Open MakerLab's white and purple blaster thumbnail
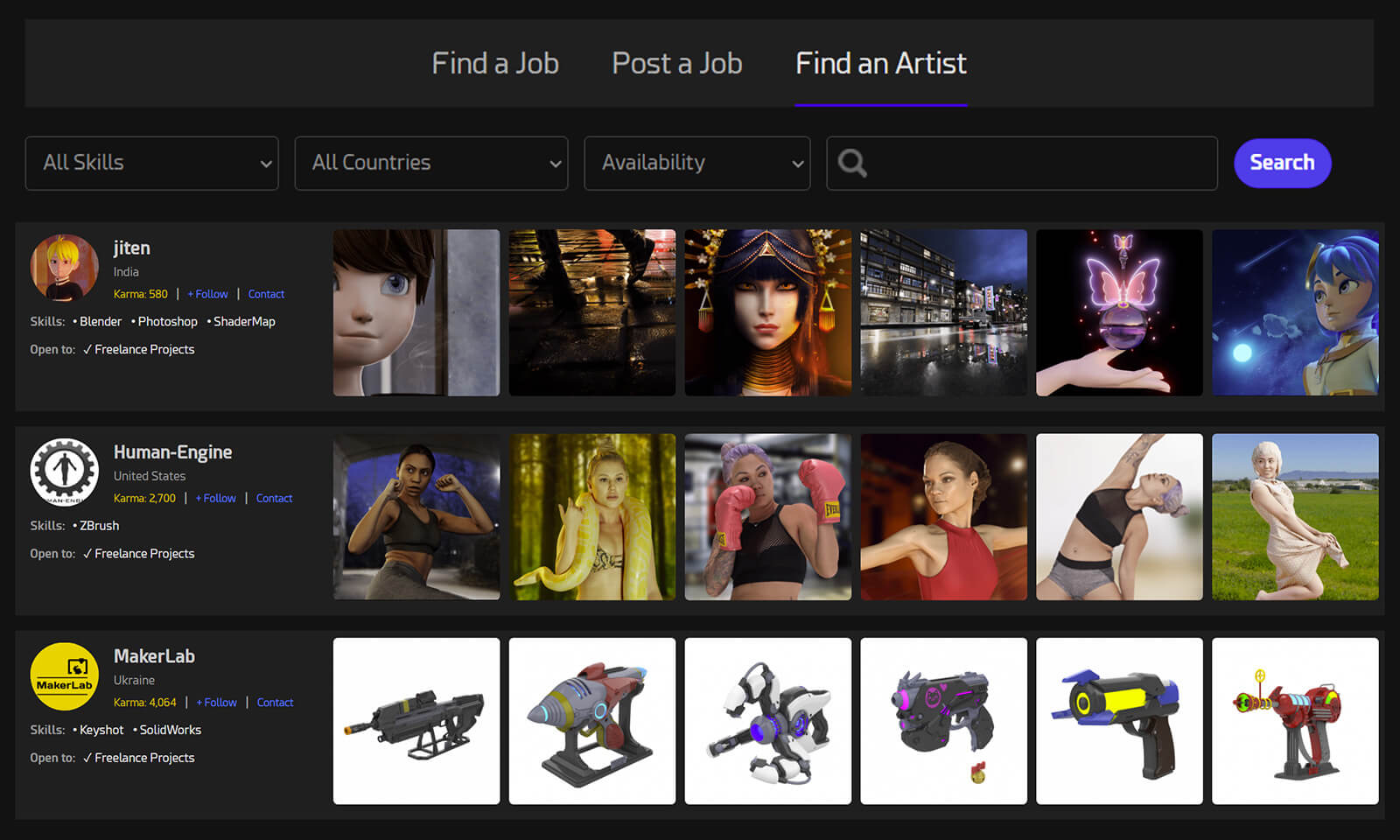This screenshot has width=1400, height=840. [x=767, y=721]
